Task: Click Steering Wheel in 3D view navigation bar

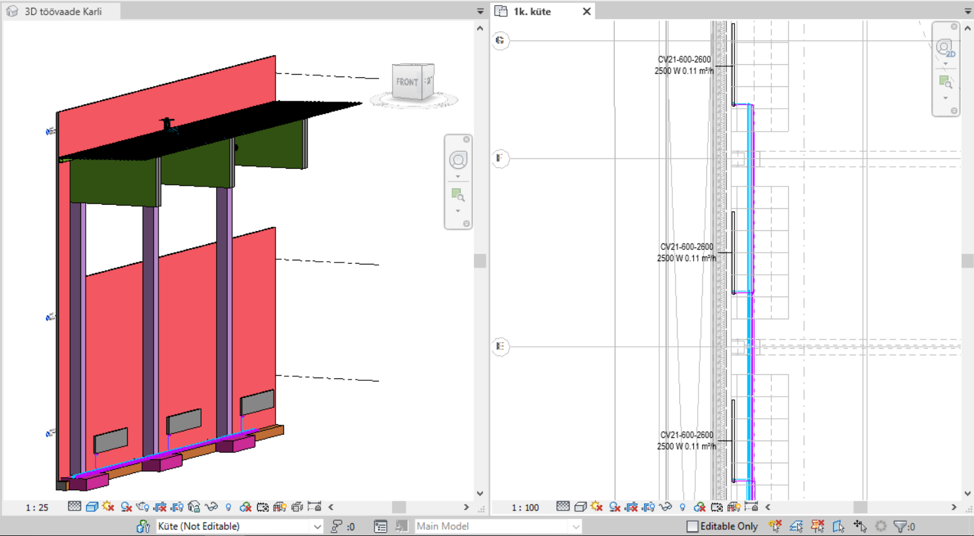Action: [x=458, y=160]
